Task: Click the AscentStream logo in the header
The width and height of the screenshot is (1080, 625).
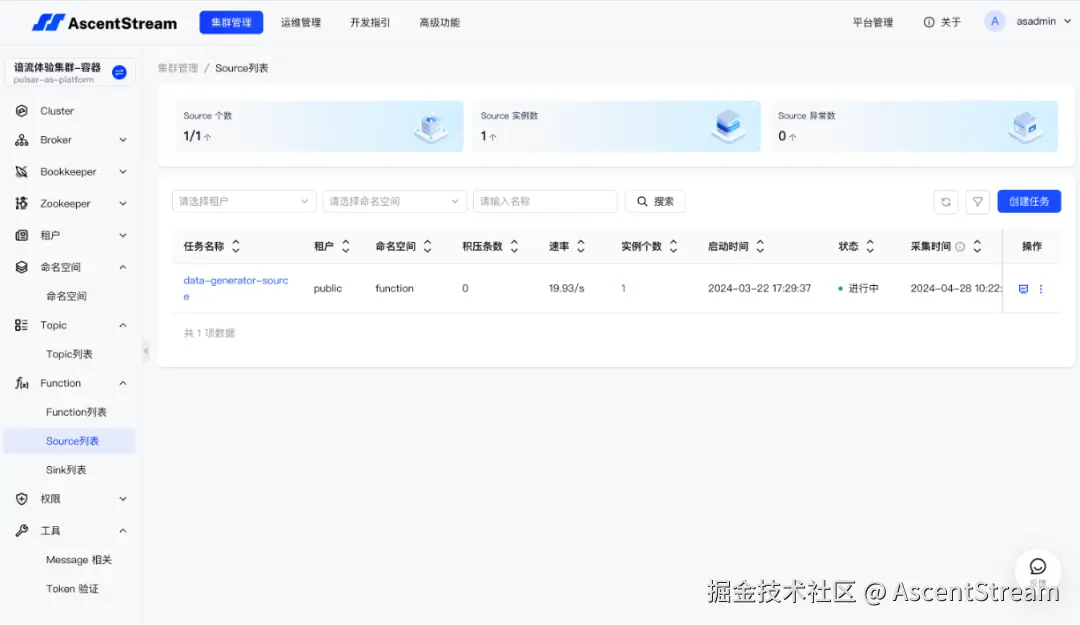Action: (104, 21)
